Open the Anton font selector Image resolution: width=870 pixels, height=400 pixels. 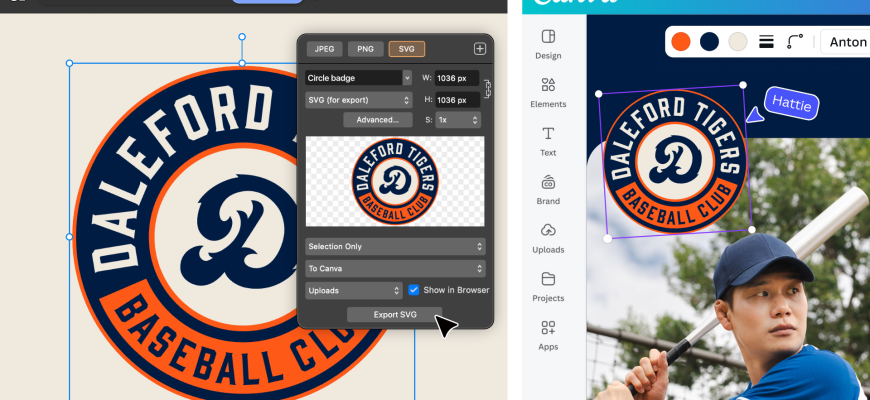(844, 42)
